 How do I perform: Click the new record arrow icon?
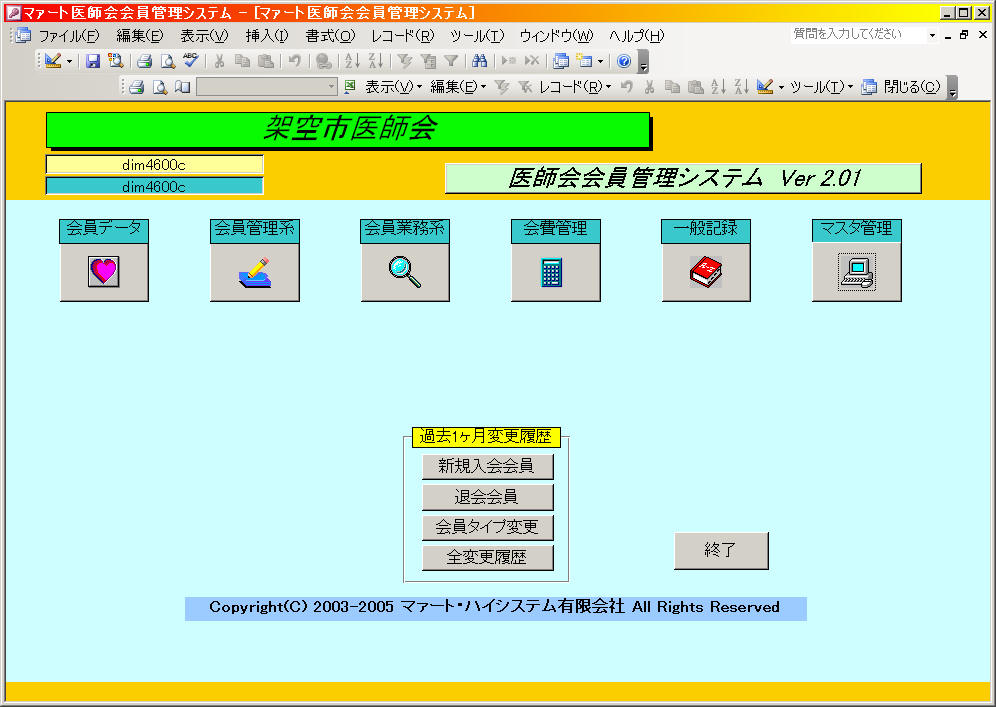509,61
